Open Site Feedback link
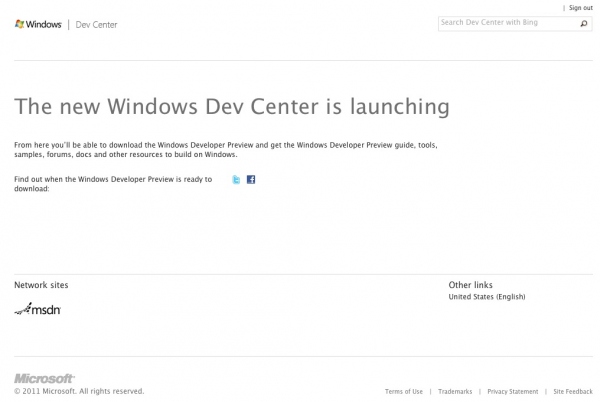Viewport: 600px width, 402px height. pyautogui.click(x=573, y=391)
